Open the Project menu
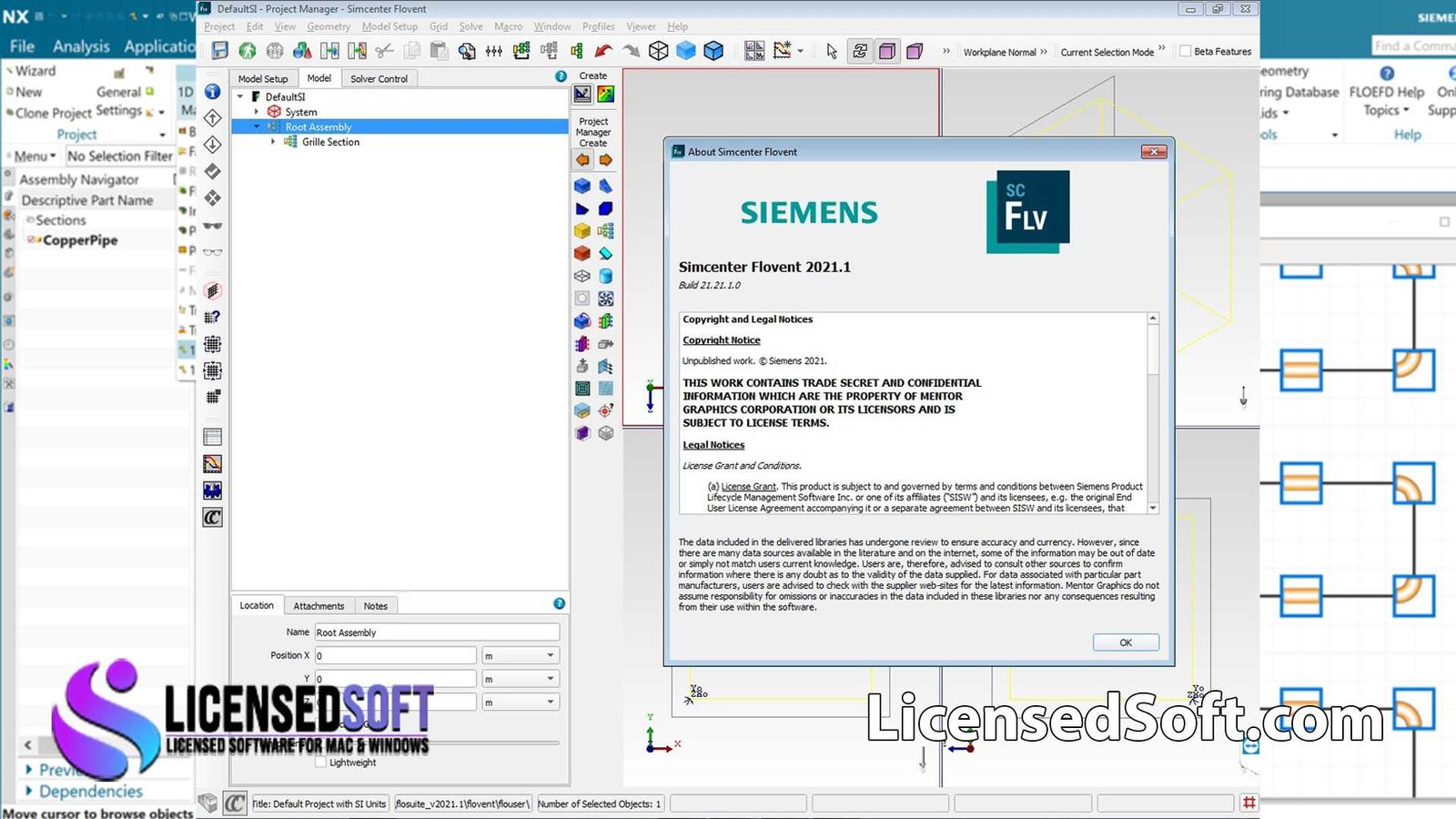 pyautogui.click(x=219, y=26)
